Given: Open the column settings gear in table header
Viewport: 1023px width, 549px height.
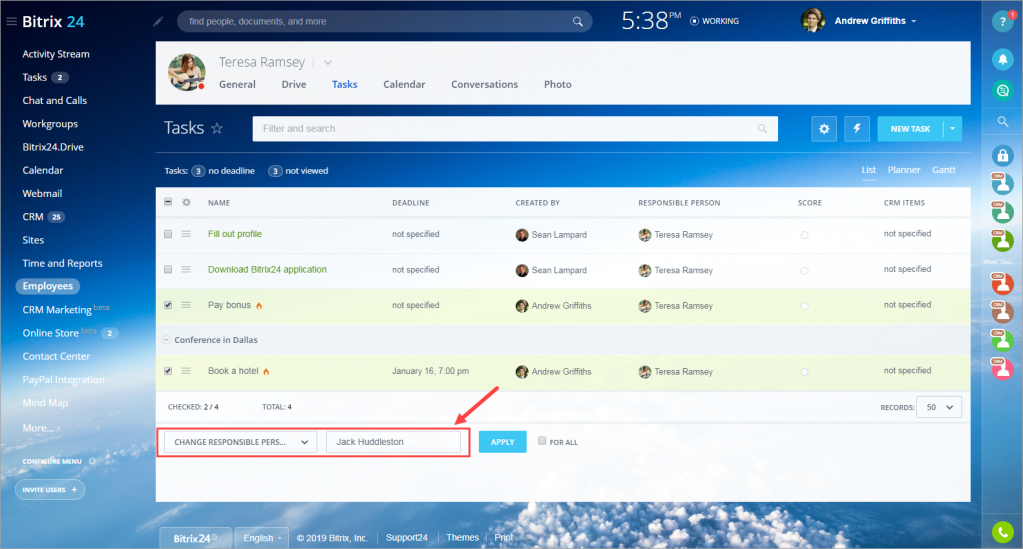Looking at the screenshot, I should tap(187, 202).
